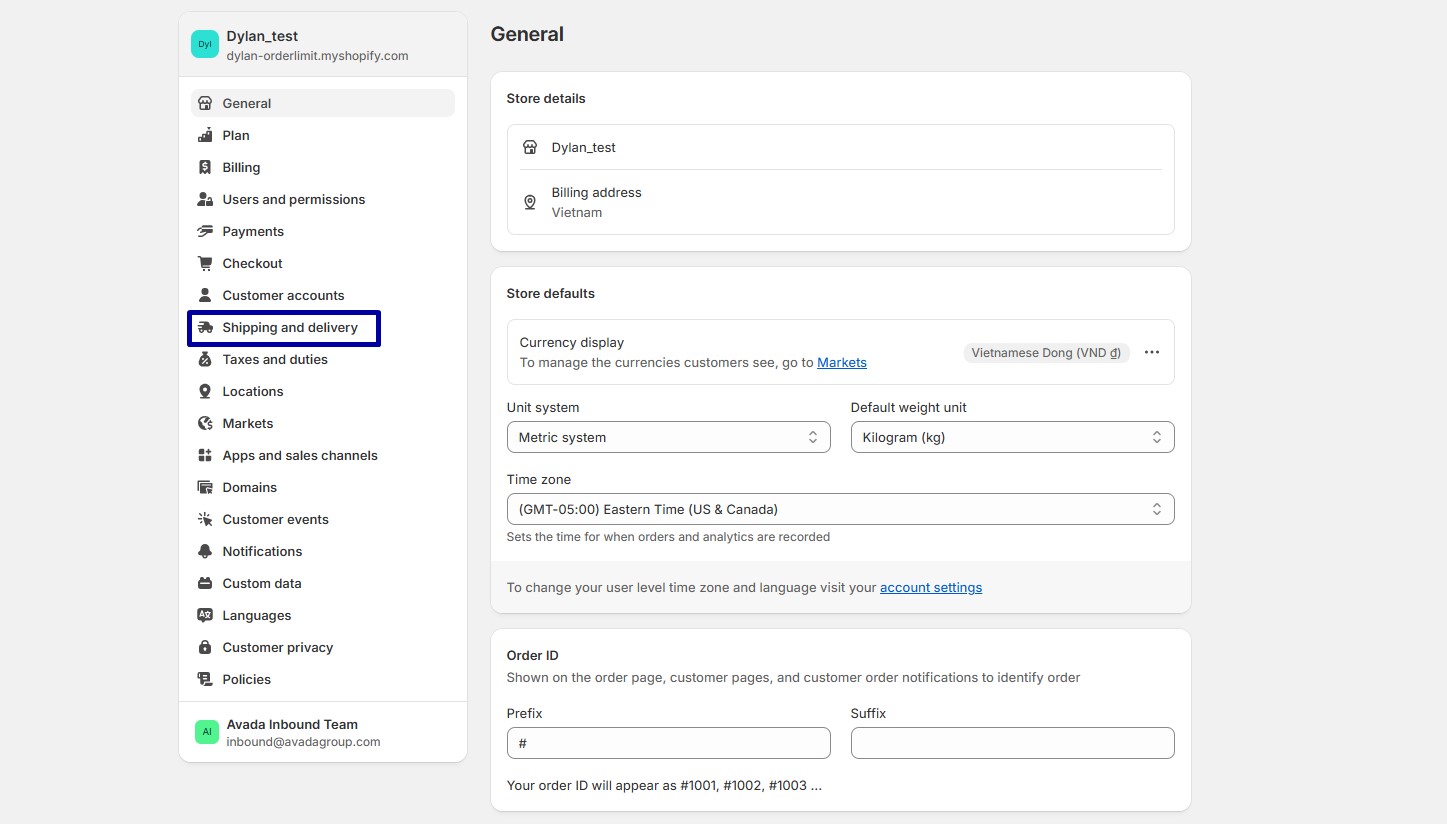Open the Avada Inbound Team account

(323, 732)
